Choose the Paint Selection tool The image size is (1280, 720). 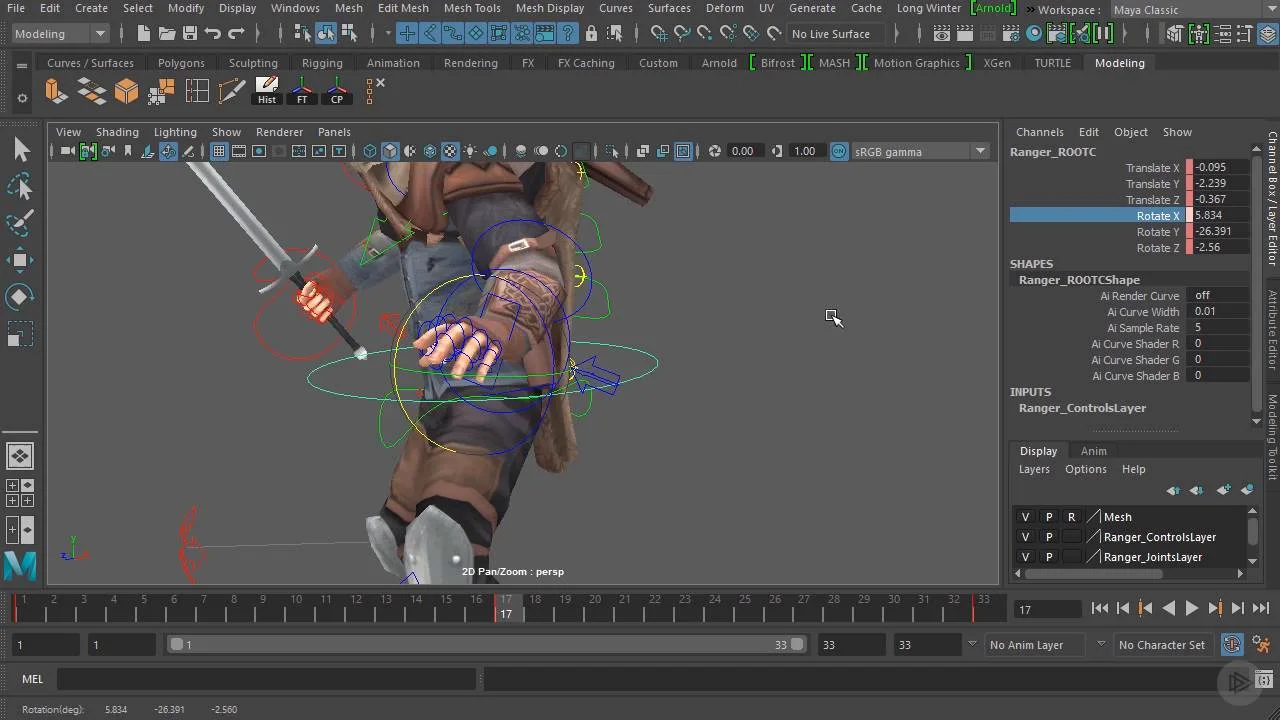pyautogui.click(x=20, y=224)
